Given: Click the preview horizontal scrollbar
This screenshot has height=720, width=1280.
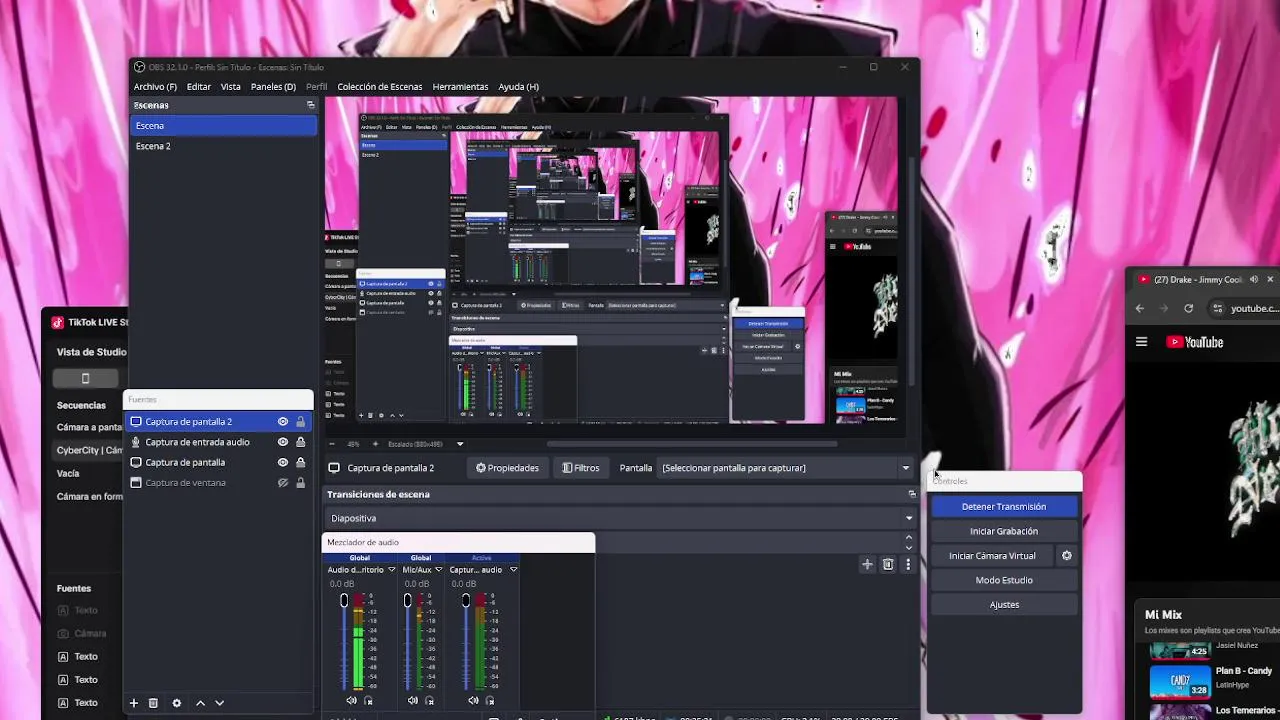Looking at the screenshot, I should click(692, 444).
